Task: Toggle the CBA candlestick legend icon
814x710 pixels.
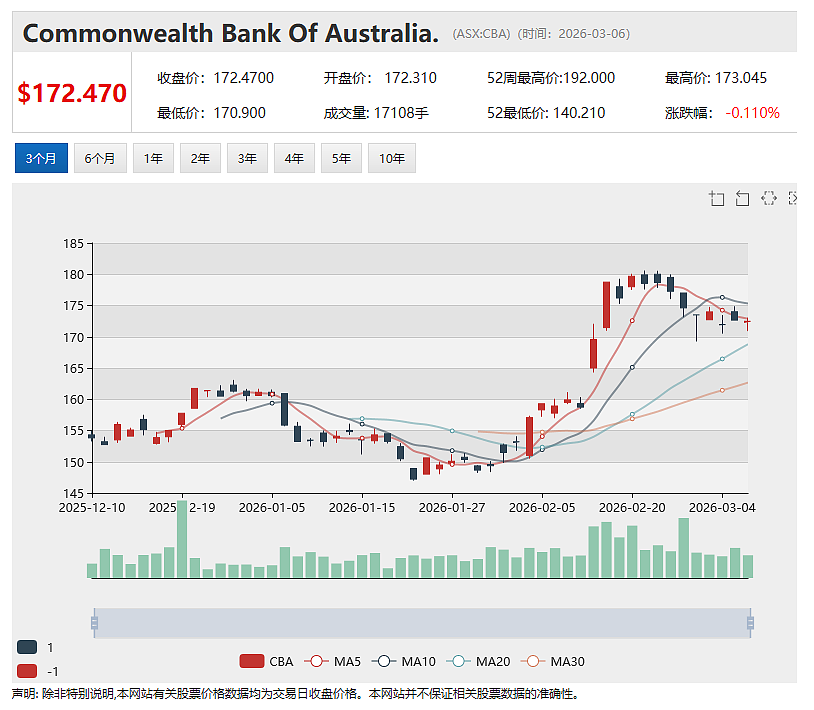Action: point(252,661)
